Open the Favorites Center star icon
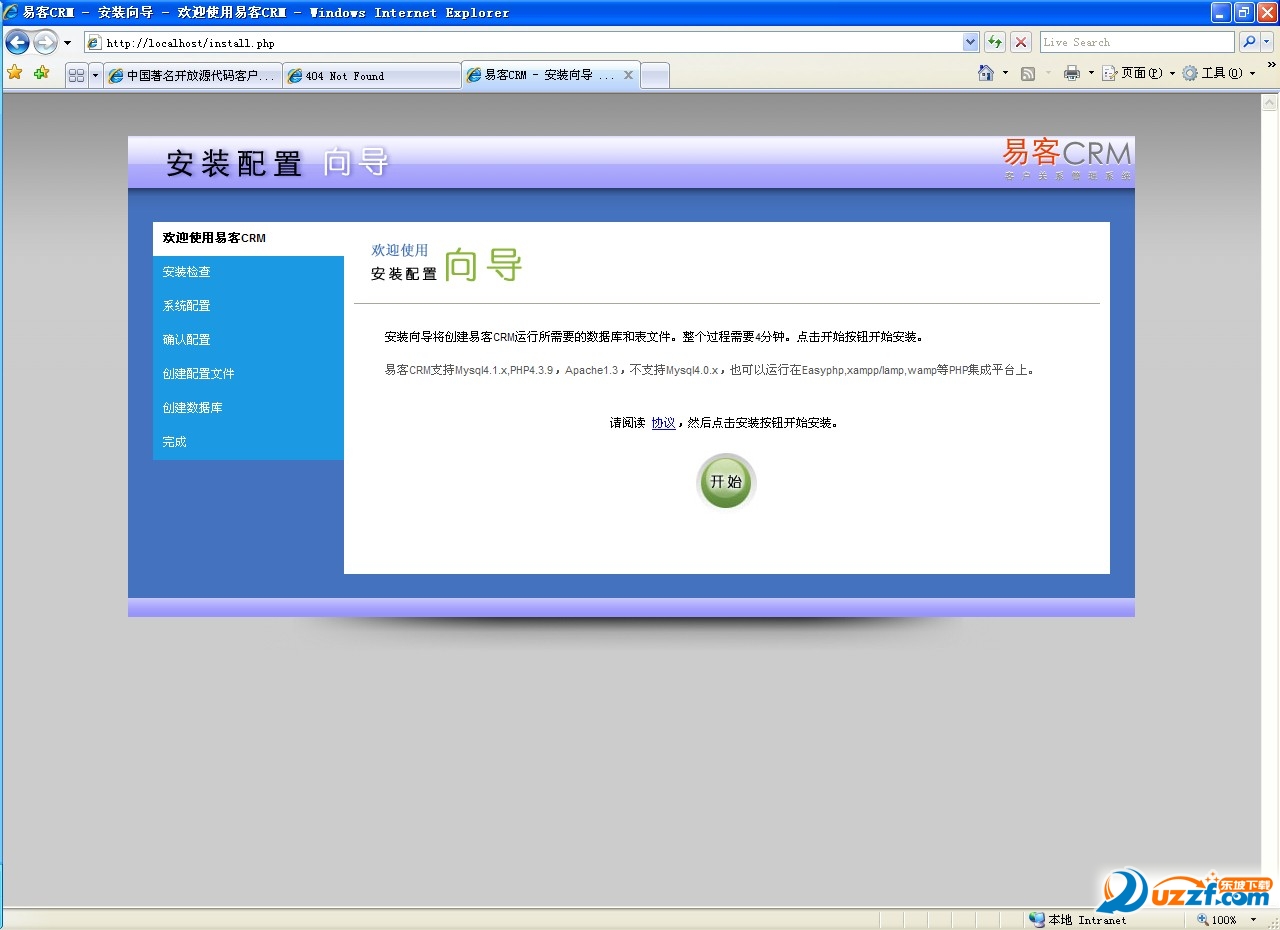 [15, 73]
